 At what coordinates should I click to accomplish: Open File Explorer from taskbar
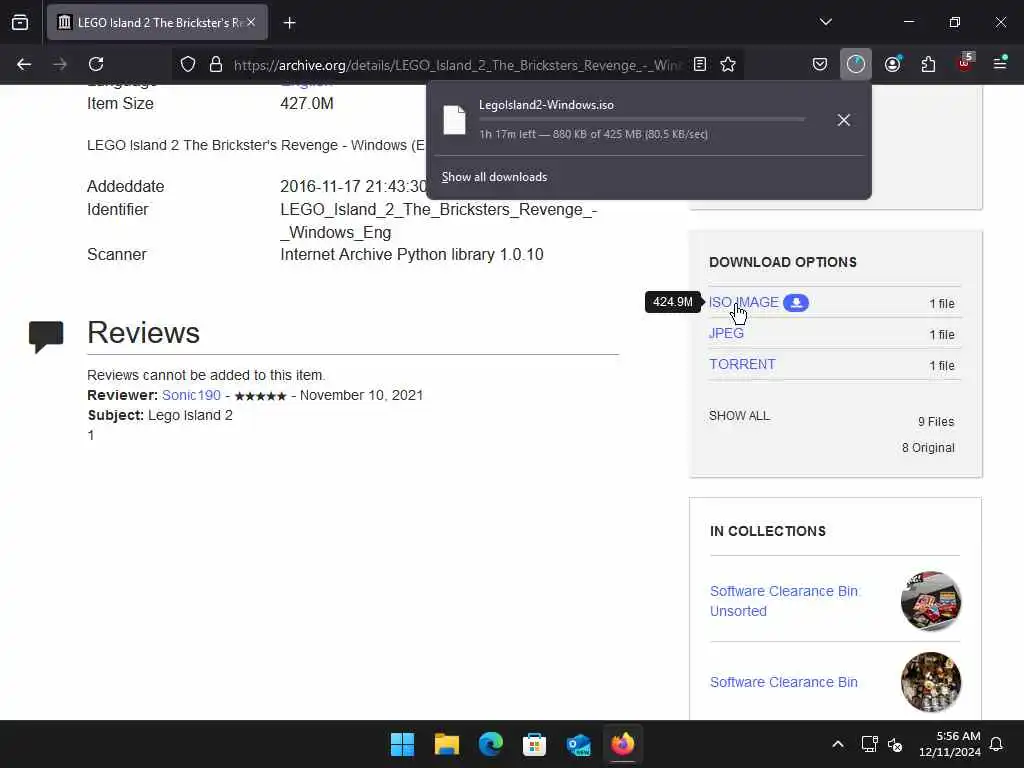point(447,744)
